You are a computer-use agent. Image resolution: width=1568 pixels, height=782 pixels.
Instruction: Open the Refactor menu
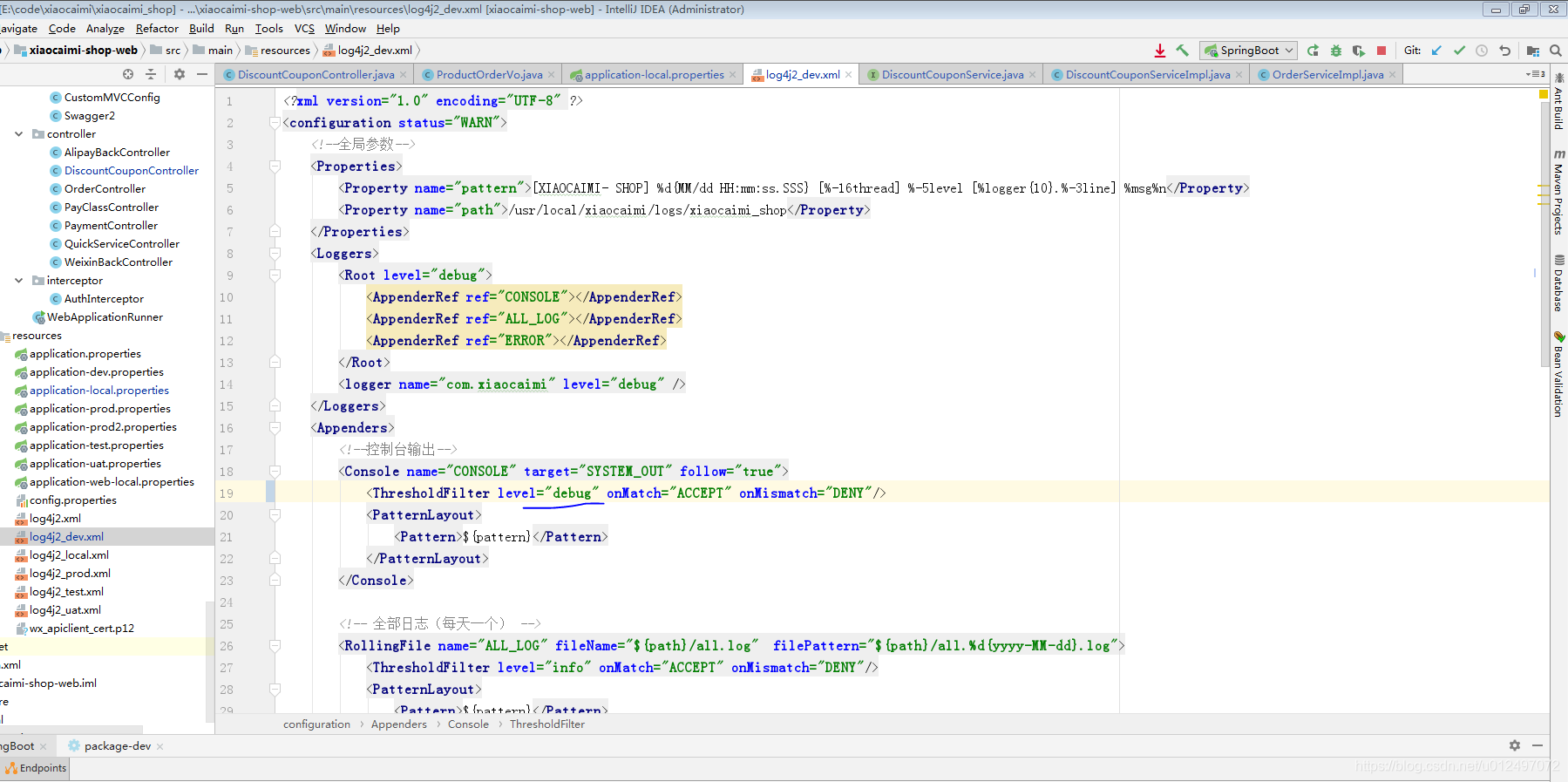coord(157,28)
